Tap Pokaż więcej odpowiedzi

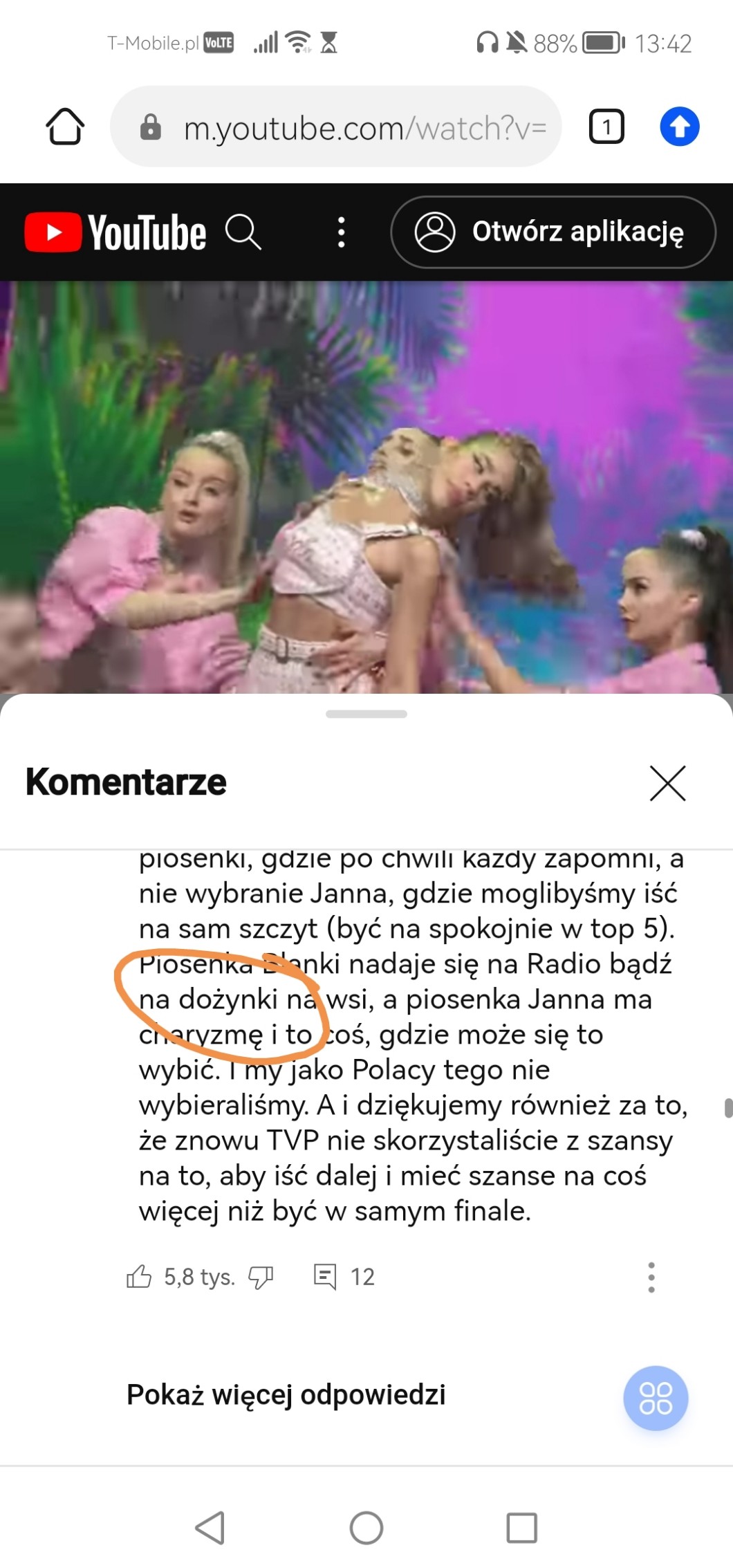click(x=286, y=1394)
